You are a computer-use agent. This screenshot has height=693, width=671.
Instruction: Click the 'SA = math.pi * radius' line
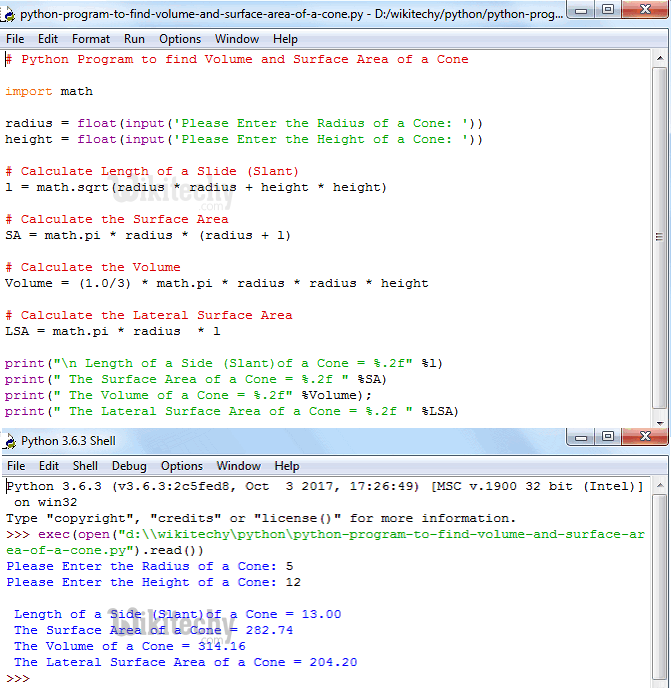click(x=148, y=235)
